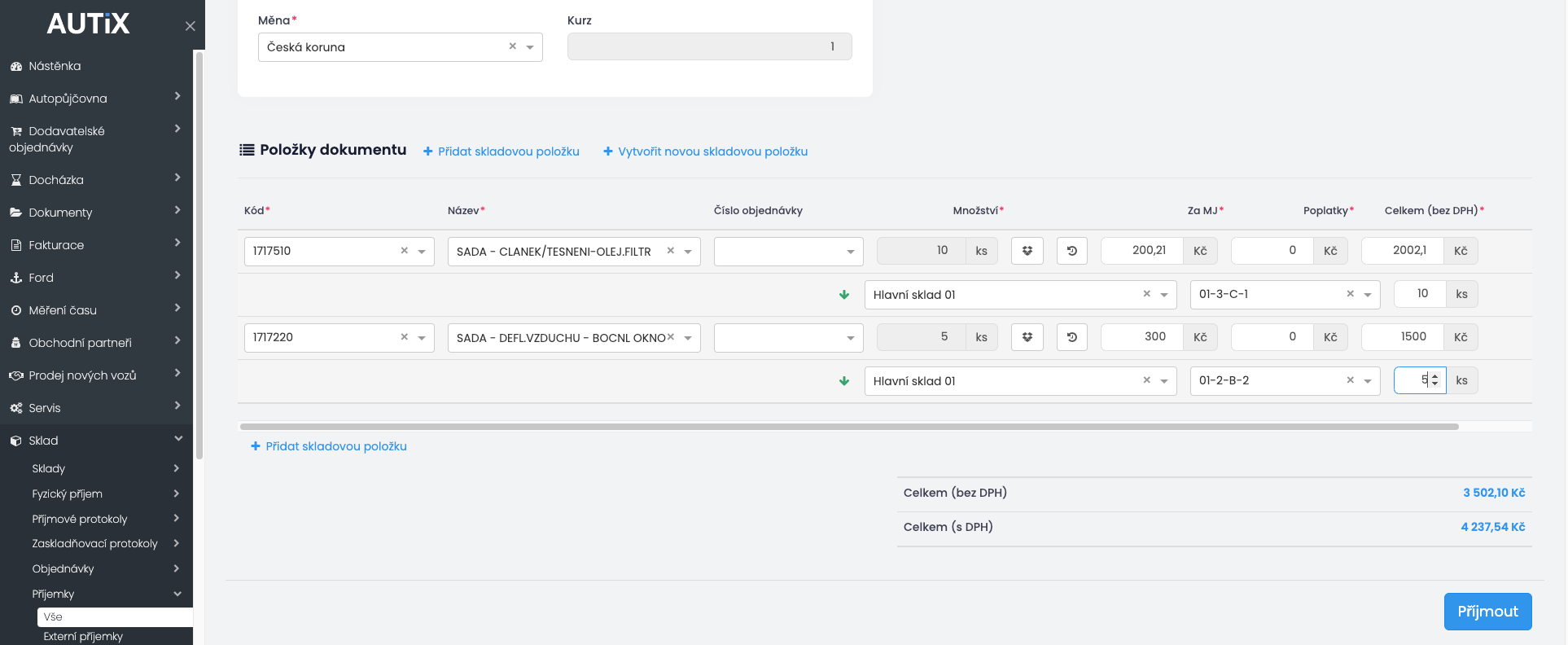The image size is (1568, 645).
Task: Click the boxes icon in row 1717220
Action: pos(1027,337)
